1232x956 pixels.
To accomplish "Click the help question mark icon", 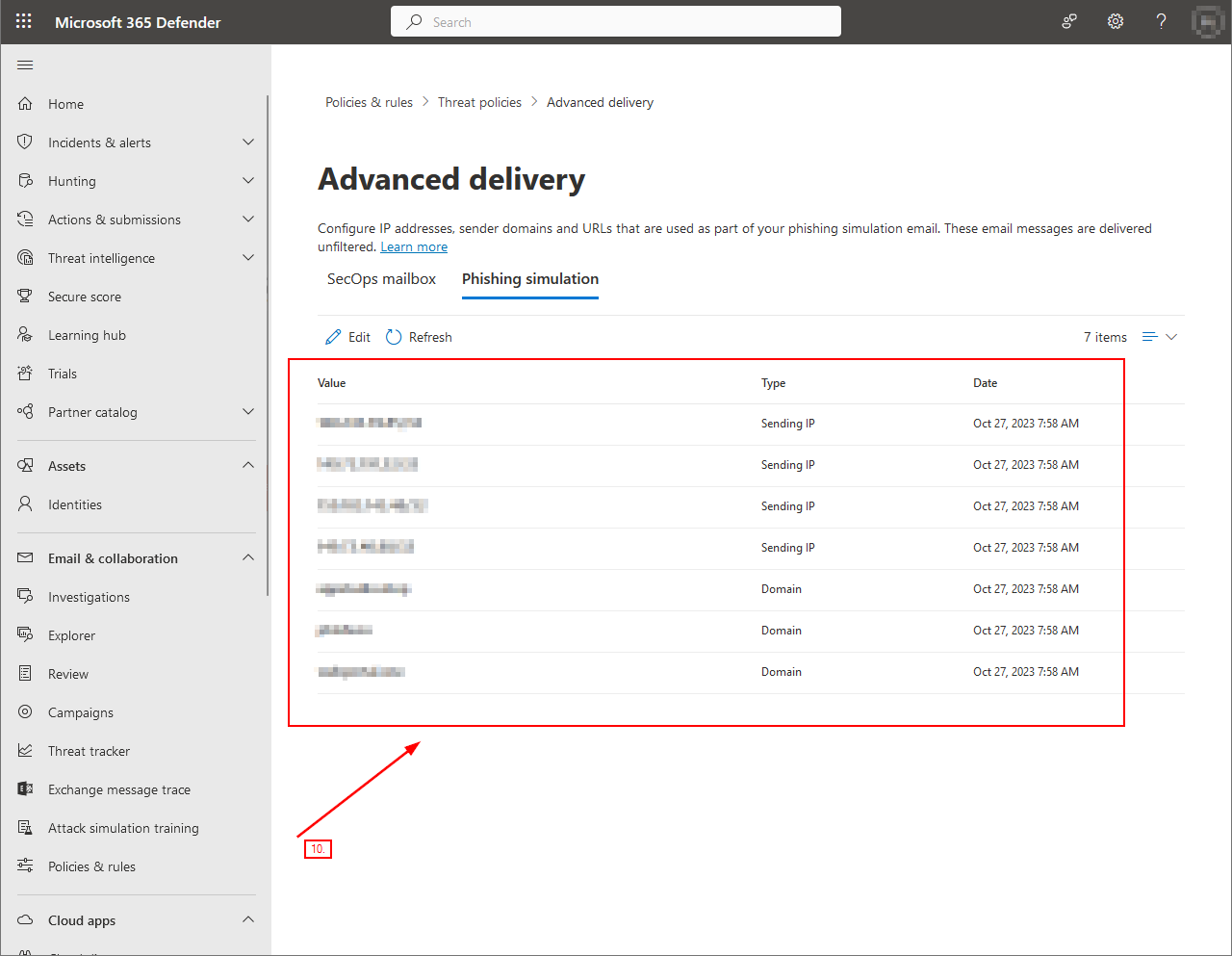I will [1161, 21].
